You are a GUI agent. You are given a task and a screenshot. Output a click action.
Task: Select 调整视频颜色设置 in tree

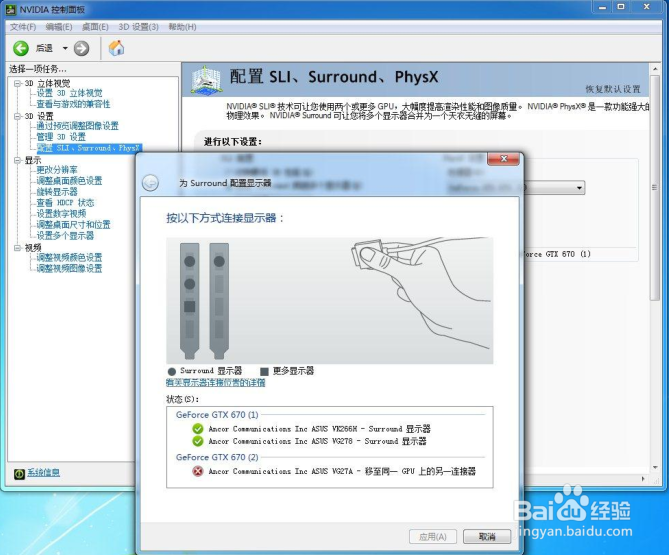[x=70, y=258]
